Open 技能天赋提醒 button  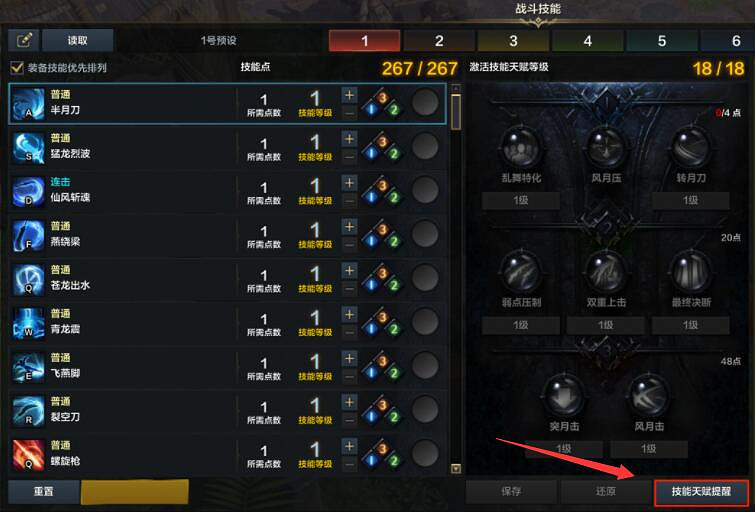click(701, 491)
